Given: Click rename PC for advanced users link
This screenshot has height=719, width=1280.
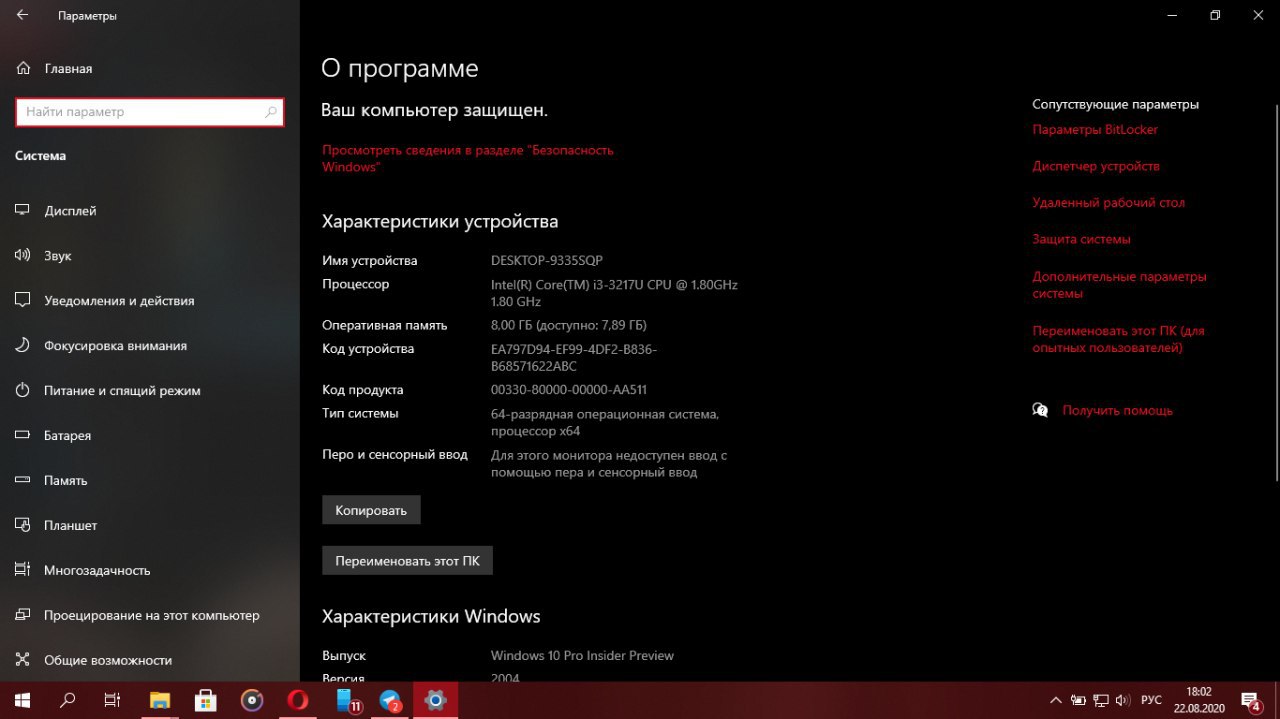Looking at the screenshot, I should click(1118, 339).
